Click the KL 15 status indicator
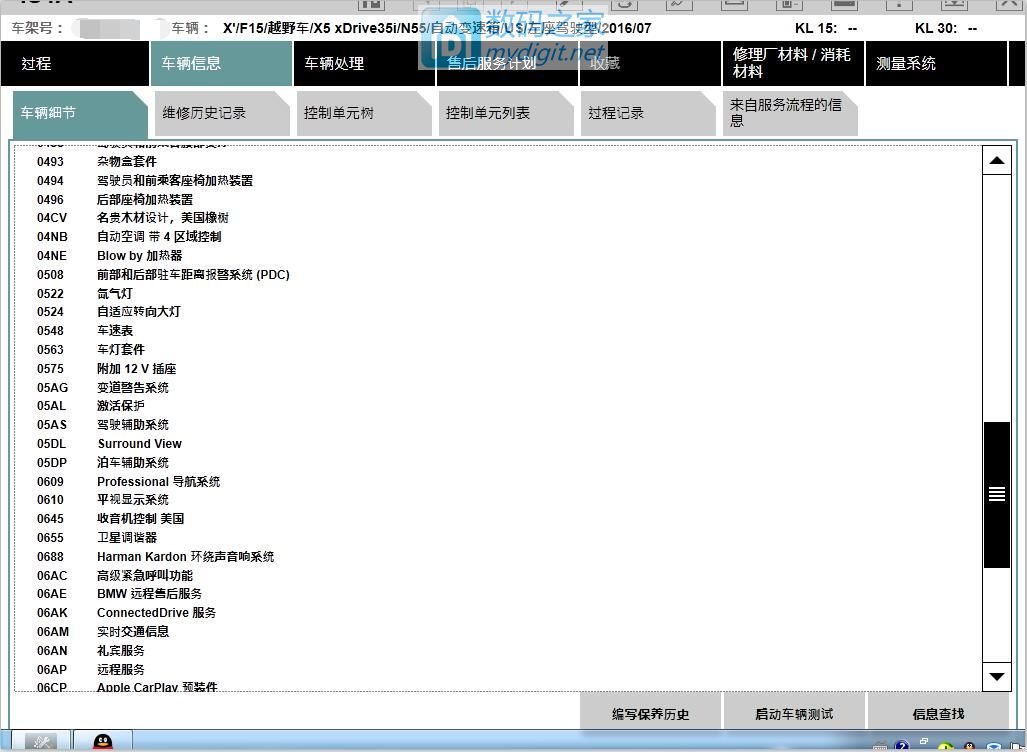1027x752 pixels. [x=826, y=28]
